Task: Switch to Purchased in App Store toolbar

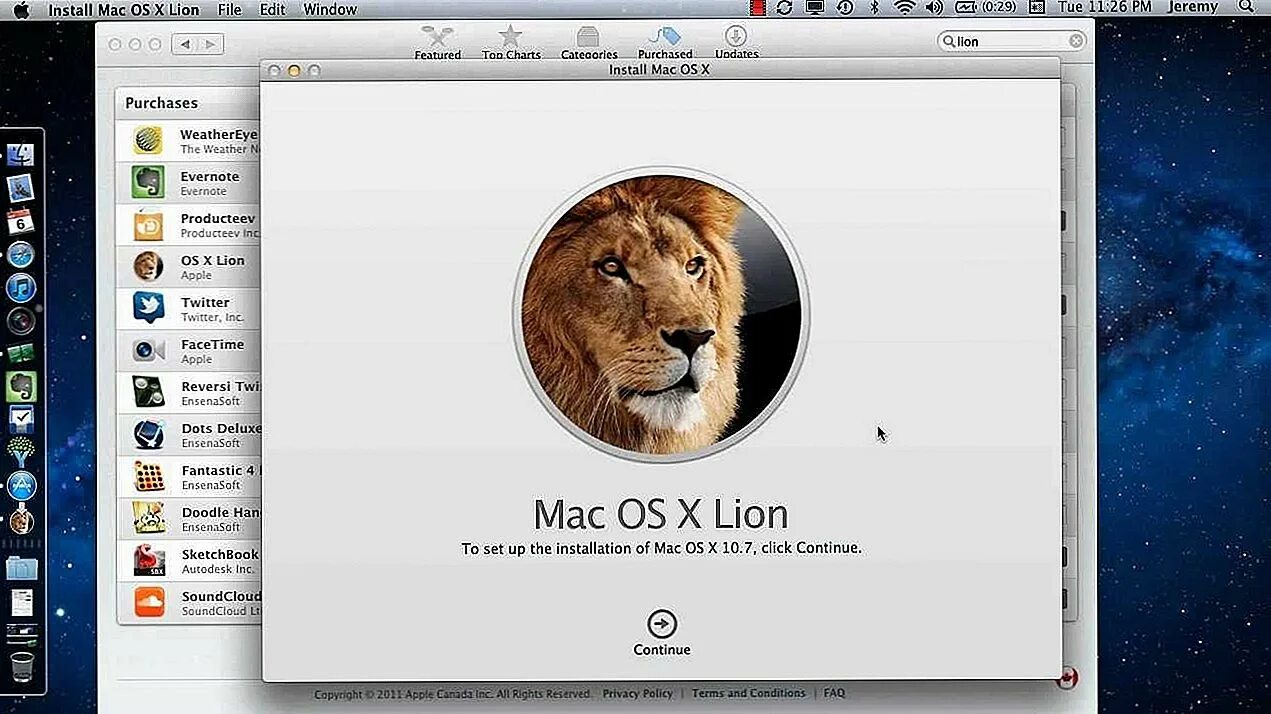Action: 665,42
